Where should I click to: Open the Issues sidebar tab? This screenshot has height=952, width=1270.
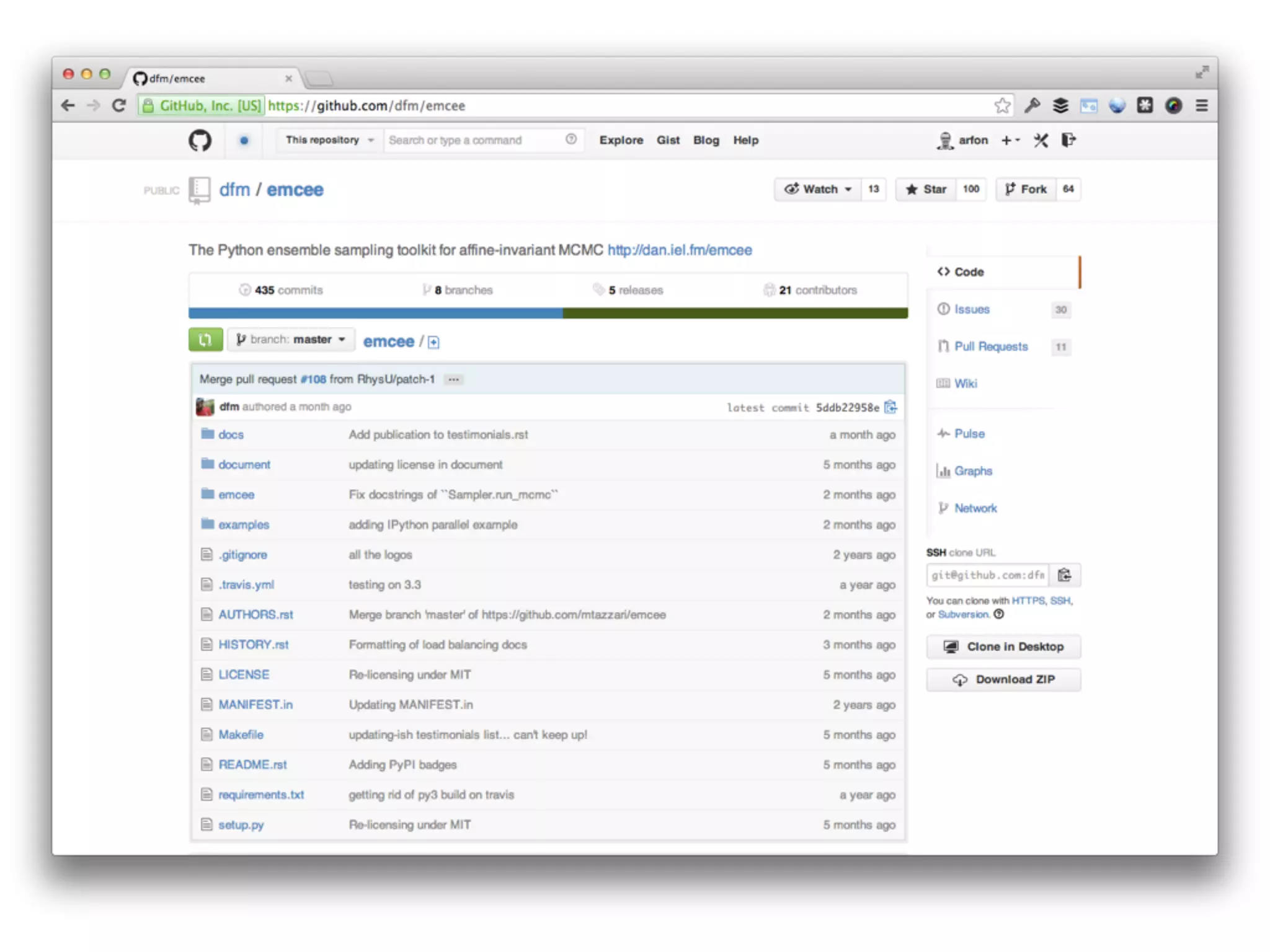point(971,309)
